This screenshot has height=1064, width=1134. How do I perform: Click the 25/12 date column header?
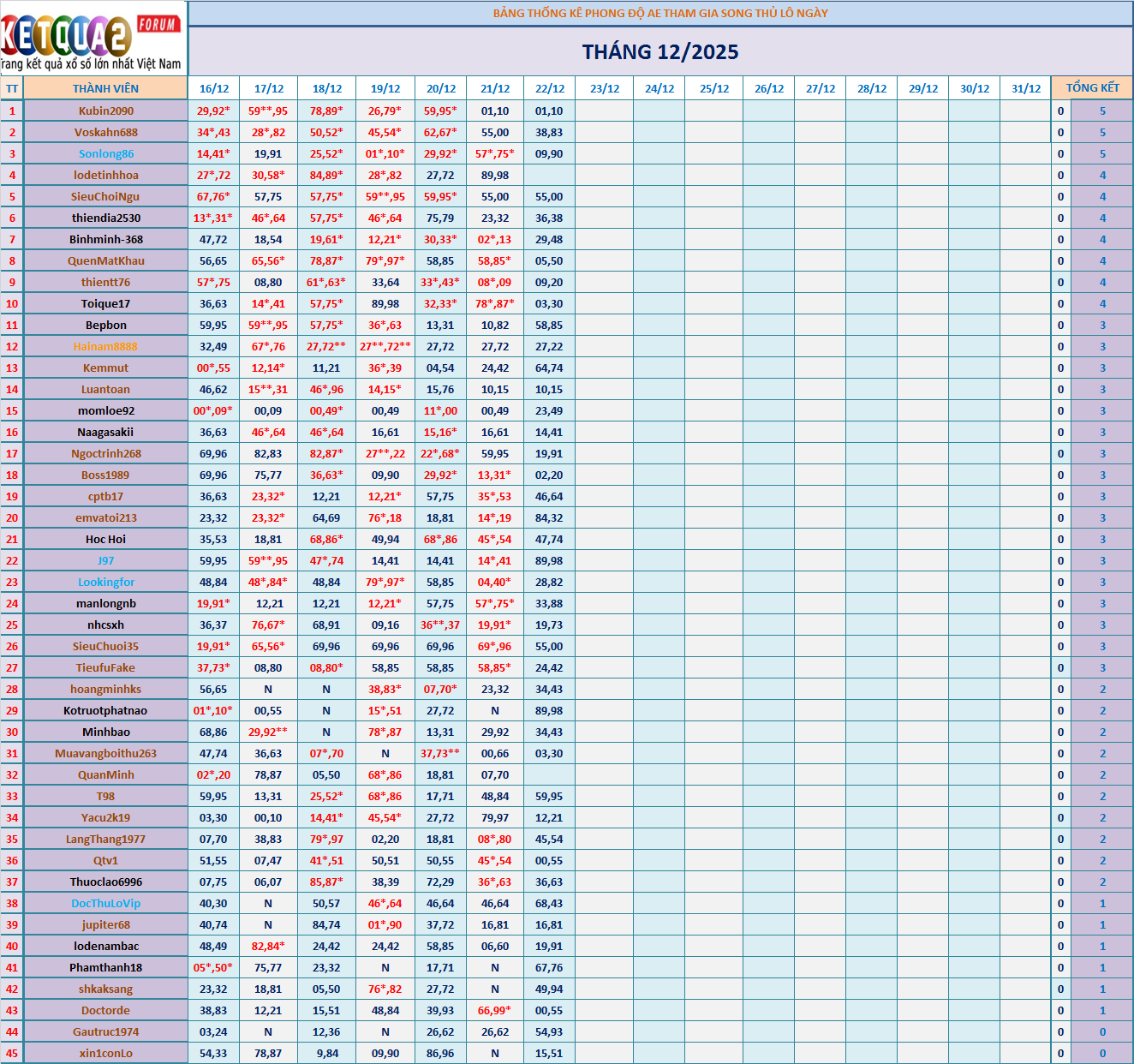(x=714, y=88)
